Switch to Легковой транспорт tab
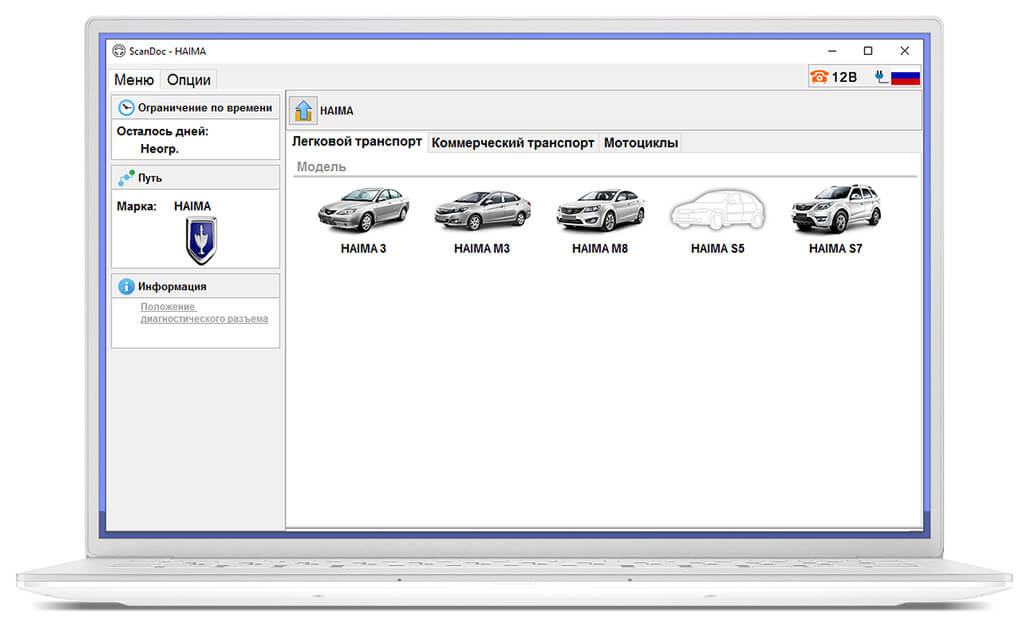Image resolution: width=1024 pixels, height=626 pixels. tap(357, 142)
